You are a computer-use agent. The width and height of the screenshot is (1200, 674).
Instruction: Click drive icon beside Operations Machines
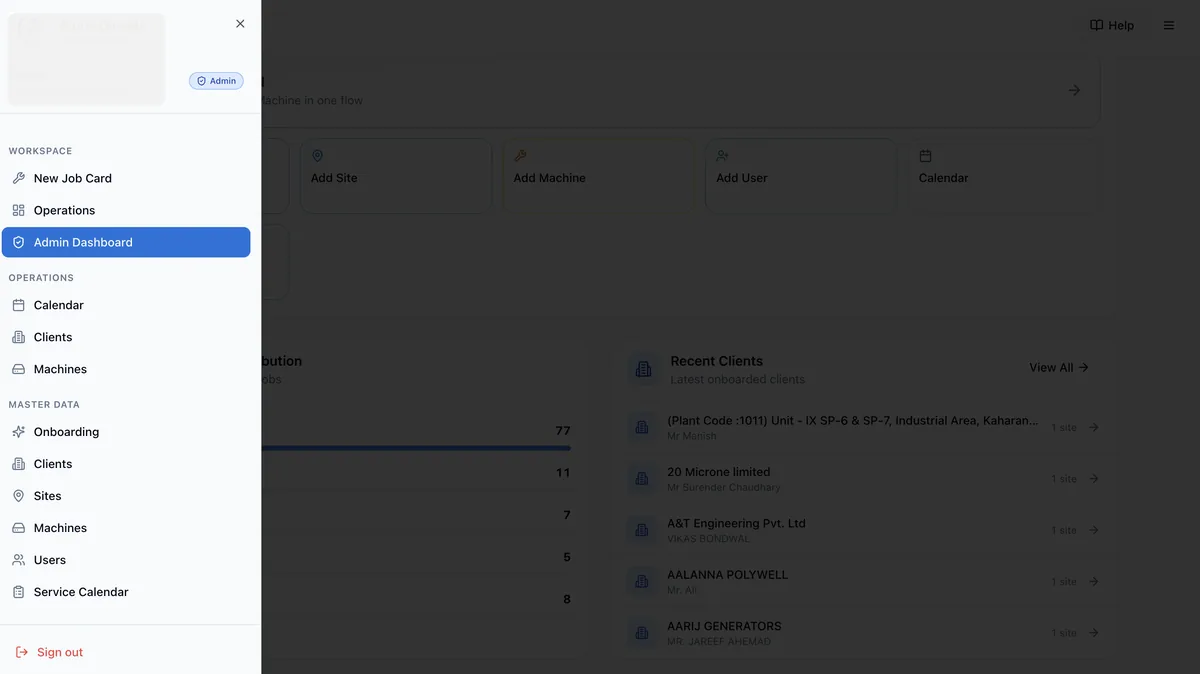(18, 369)
